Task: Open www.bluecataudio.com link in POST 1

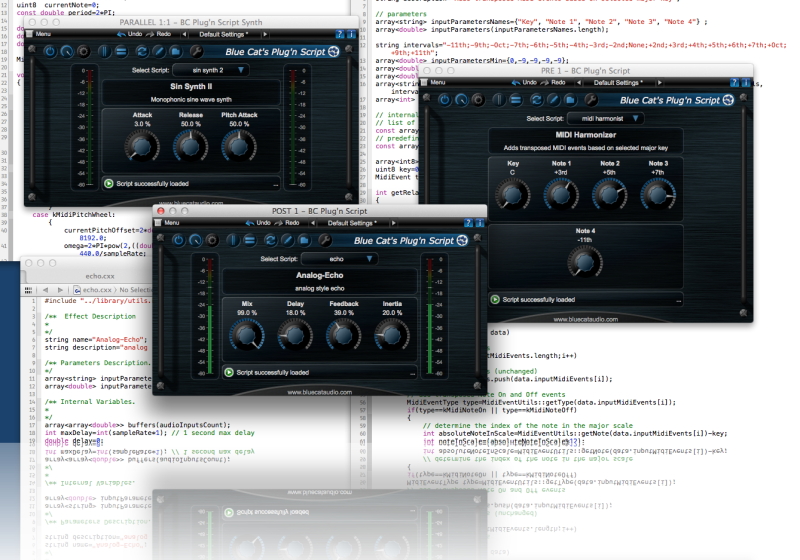Action: pos(319,392)
